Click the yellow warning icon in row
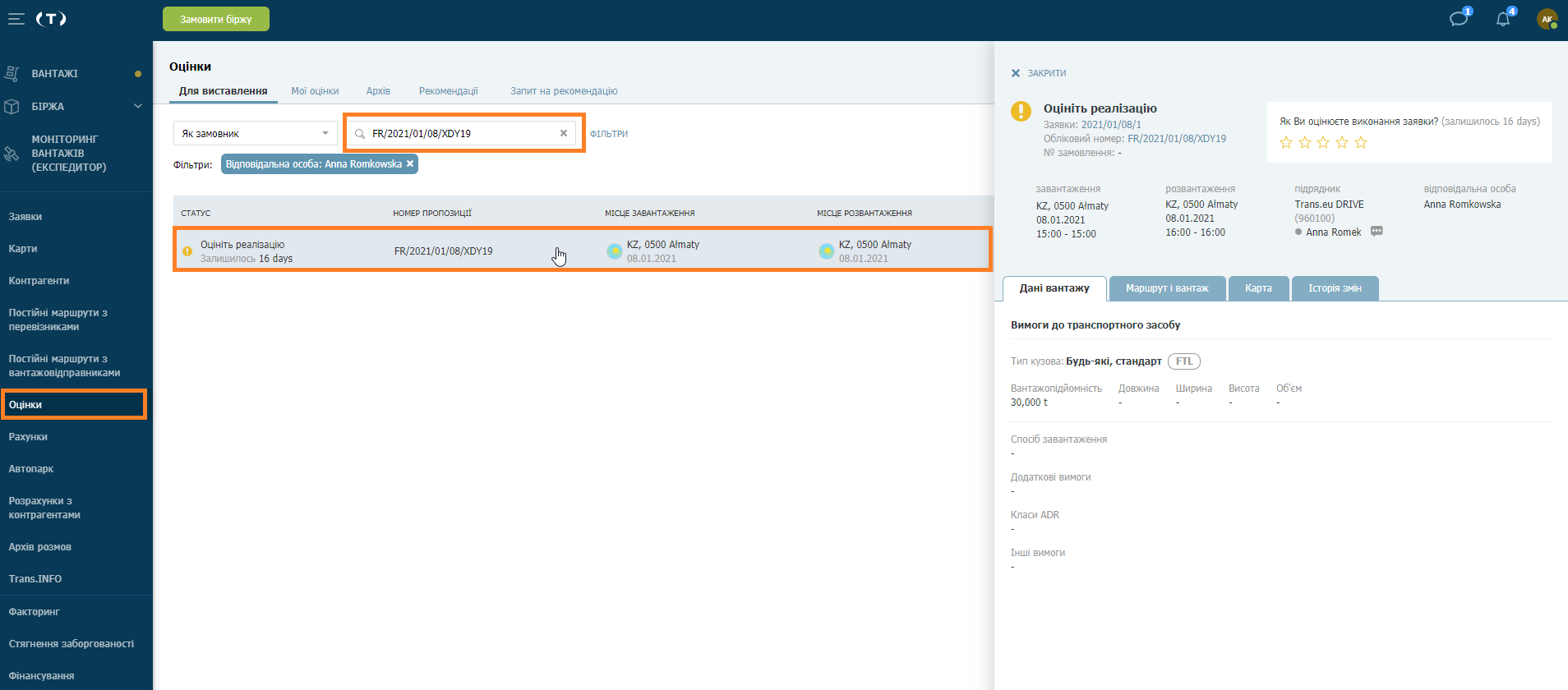Screen dimensions: 1568x690 coord(187,251)
